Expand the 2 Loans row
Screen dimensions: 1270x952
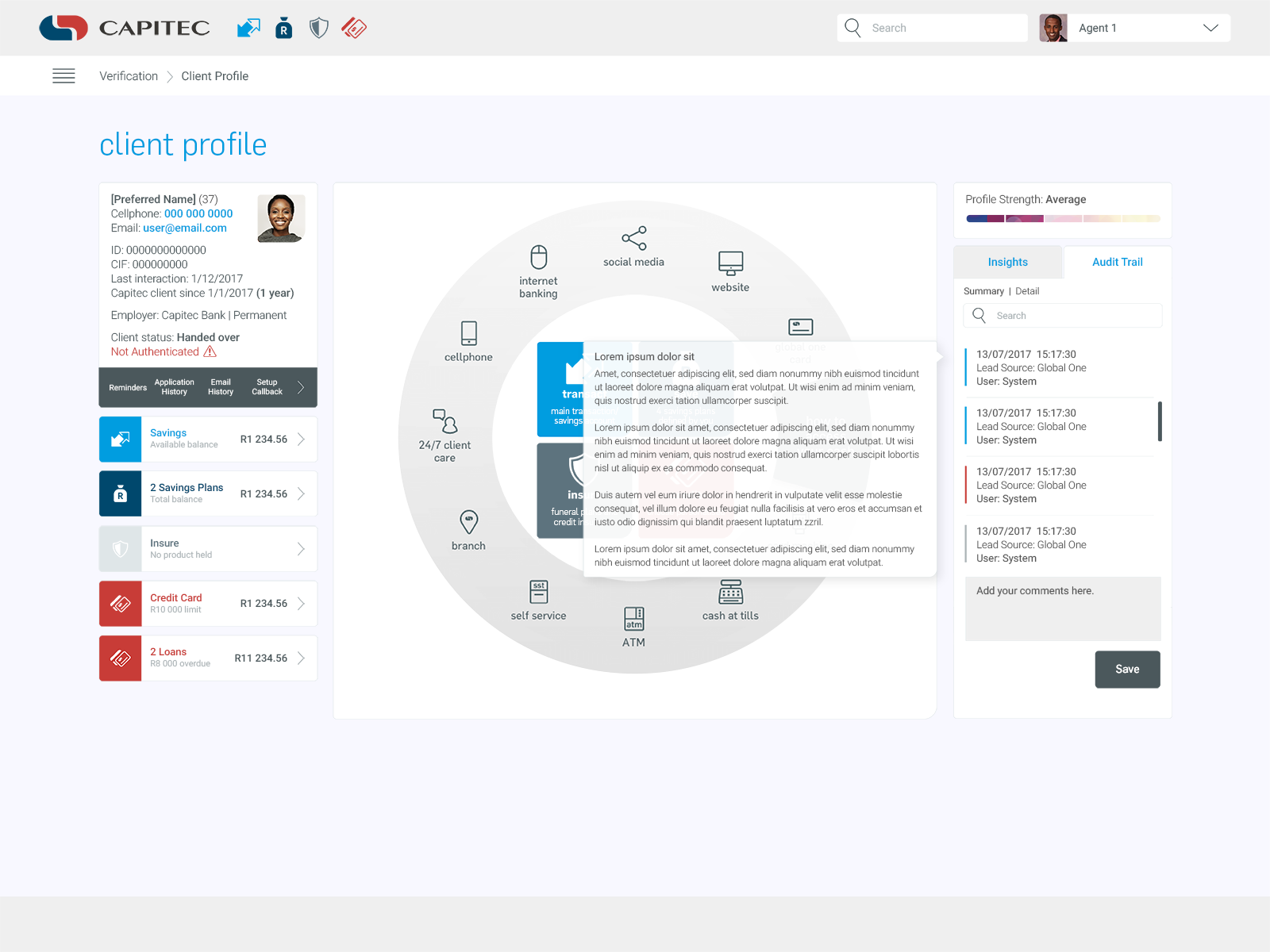point(301,658)
